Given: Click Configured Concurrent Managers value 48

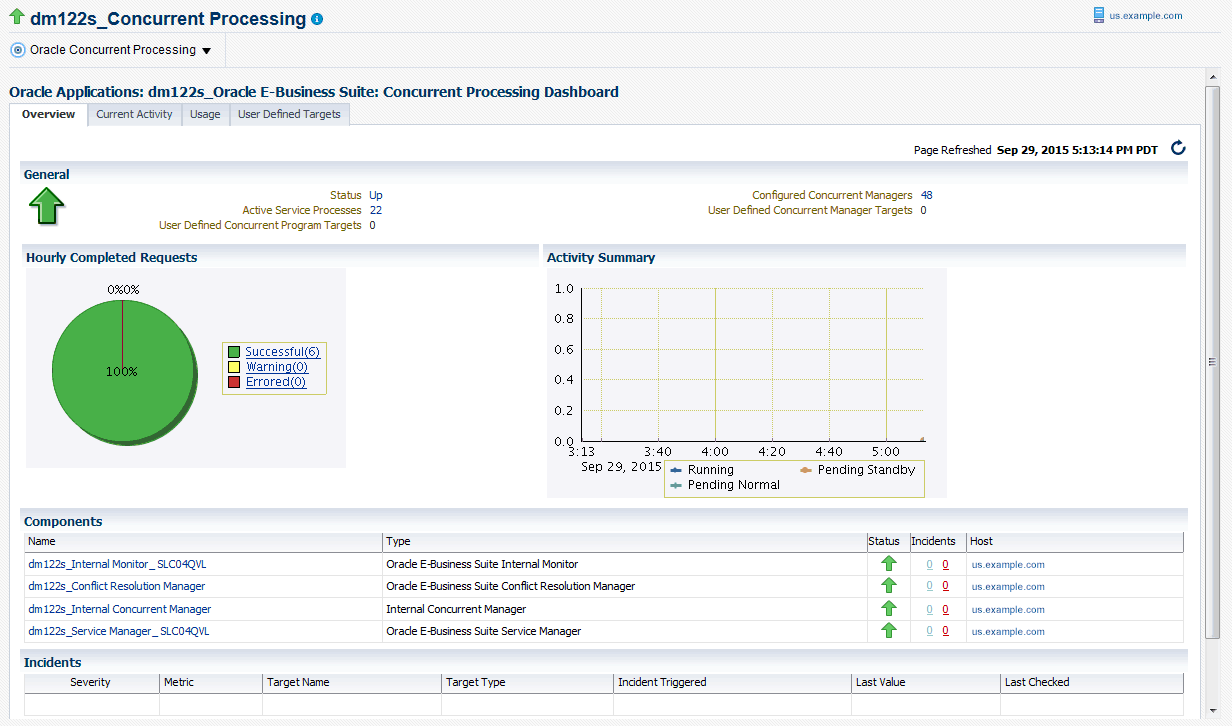Looking at the screenshot, I should click(x=927, y=195).
